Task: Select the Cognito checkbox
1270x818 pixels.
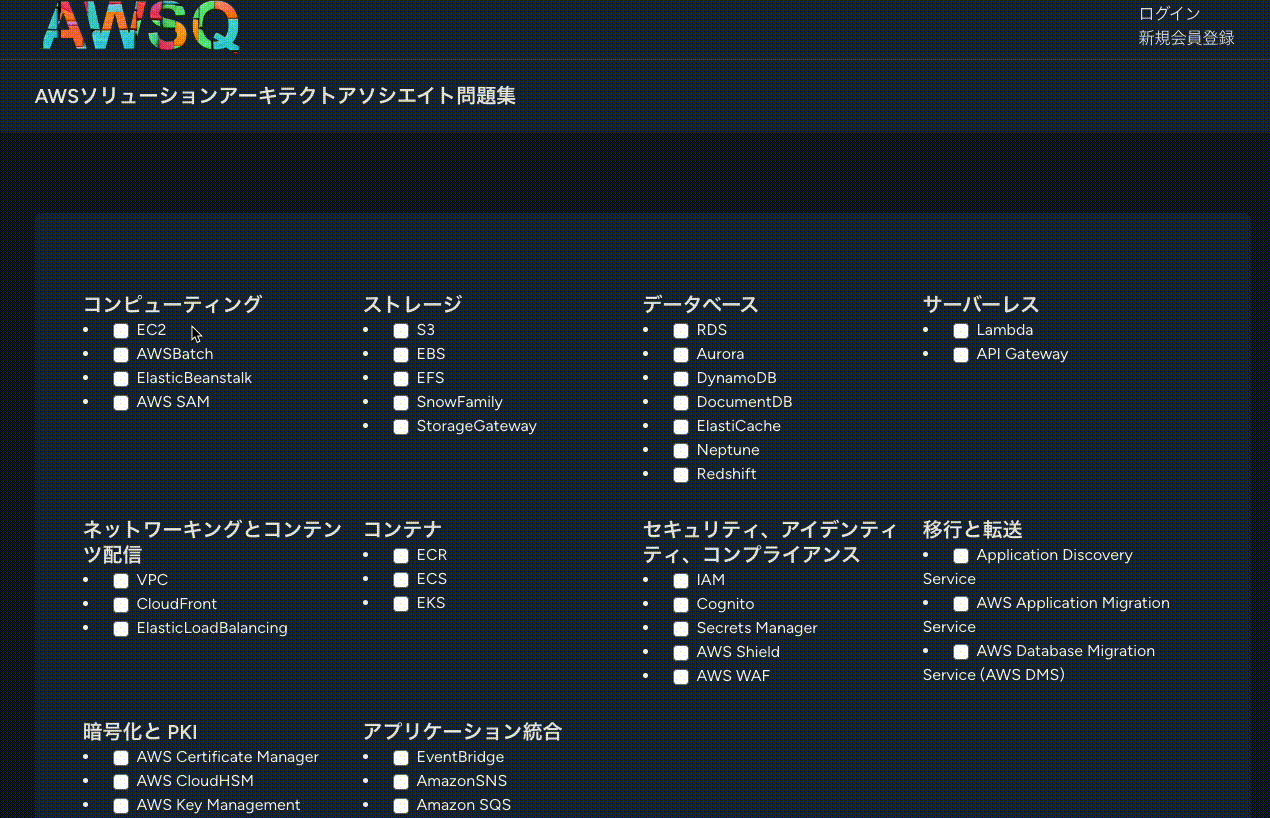Action: click(x=681, y=605)
